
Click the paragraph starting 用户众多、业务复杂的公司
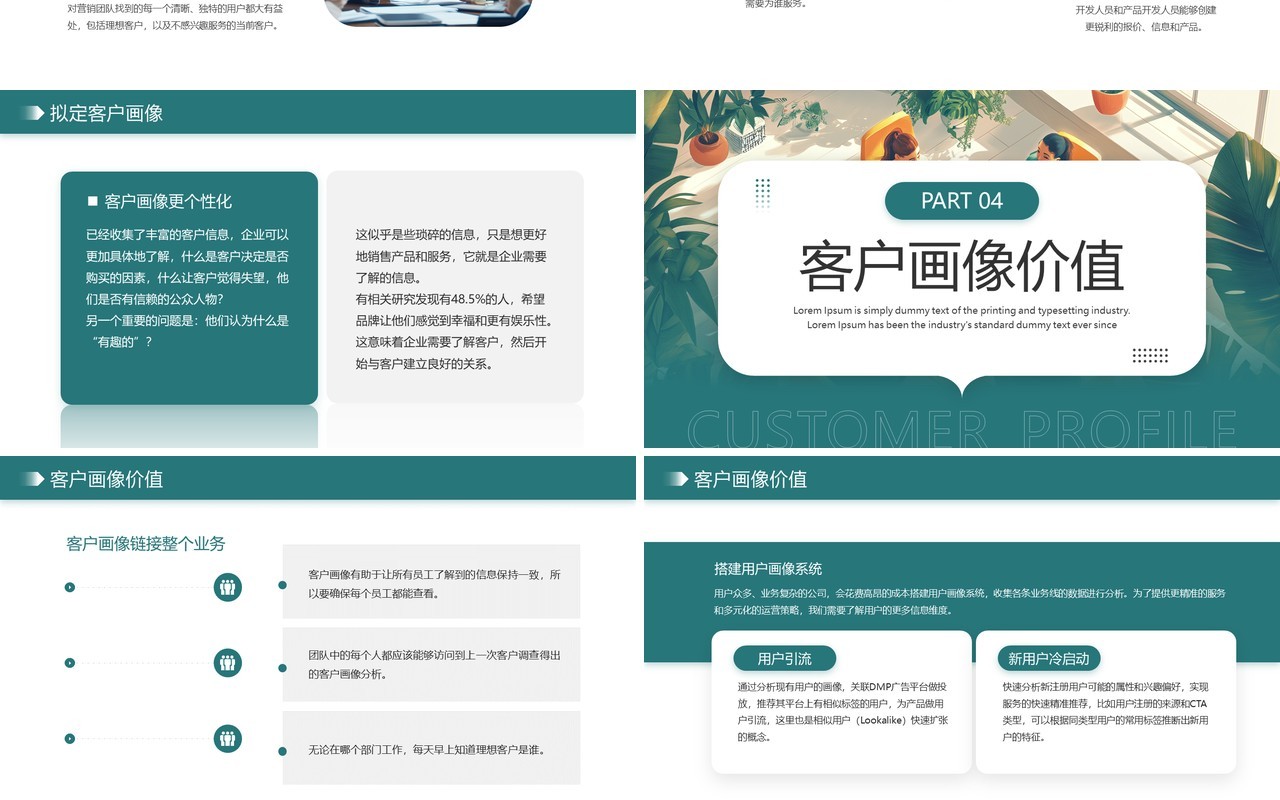click(x=970, y=601)
